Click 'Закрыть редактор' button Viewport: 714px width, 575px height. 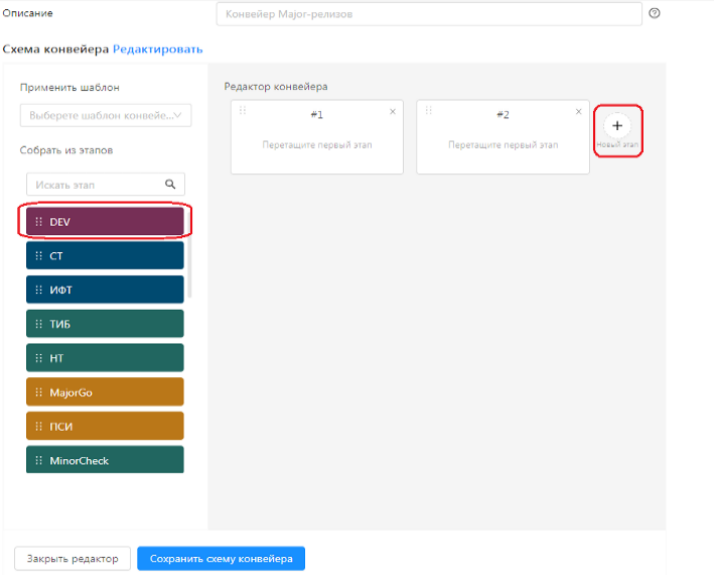coord(72,558)
